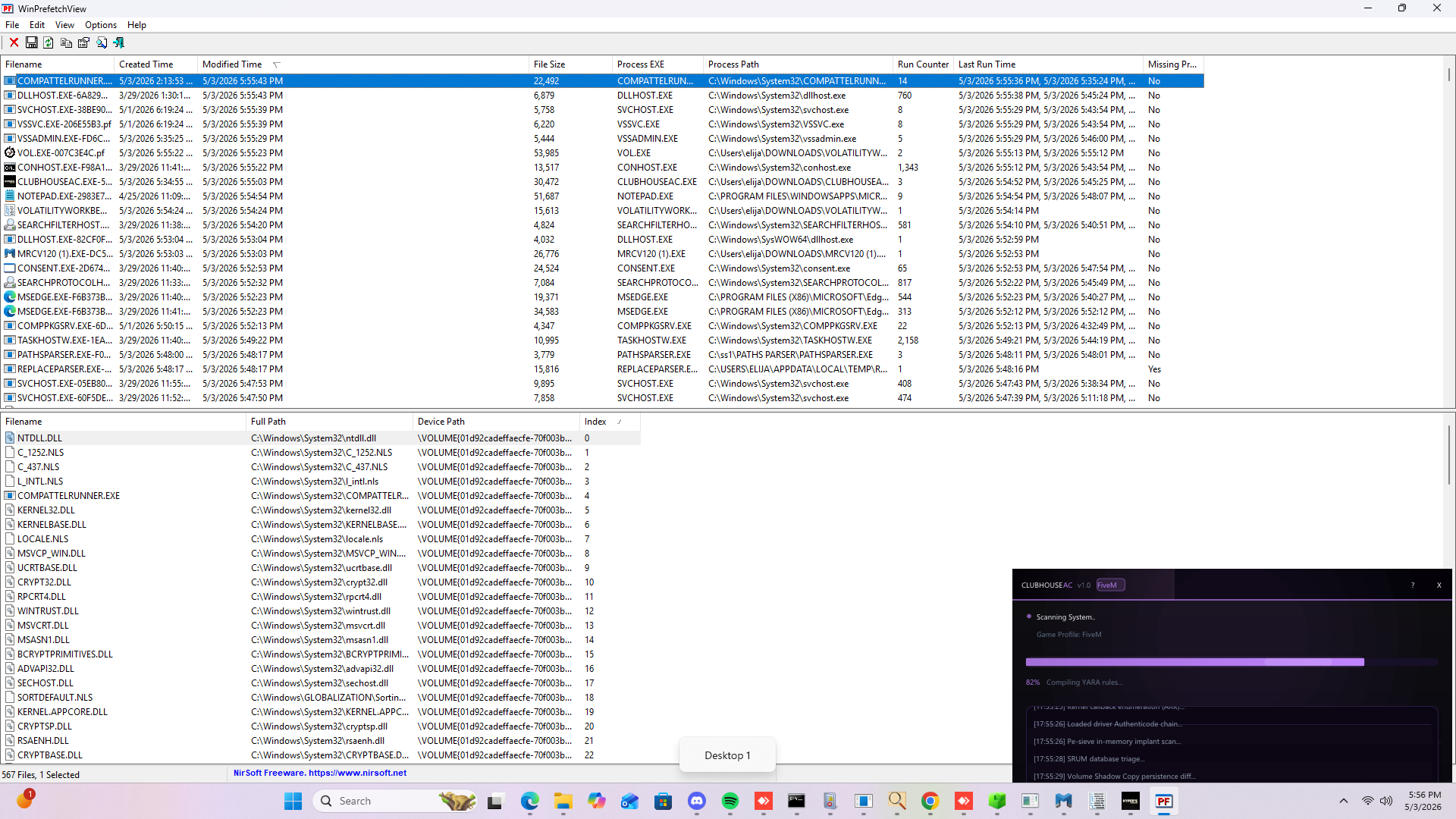Open Microsoft Store from the taskbar

click(x=663, y=801)
